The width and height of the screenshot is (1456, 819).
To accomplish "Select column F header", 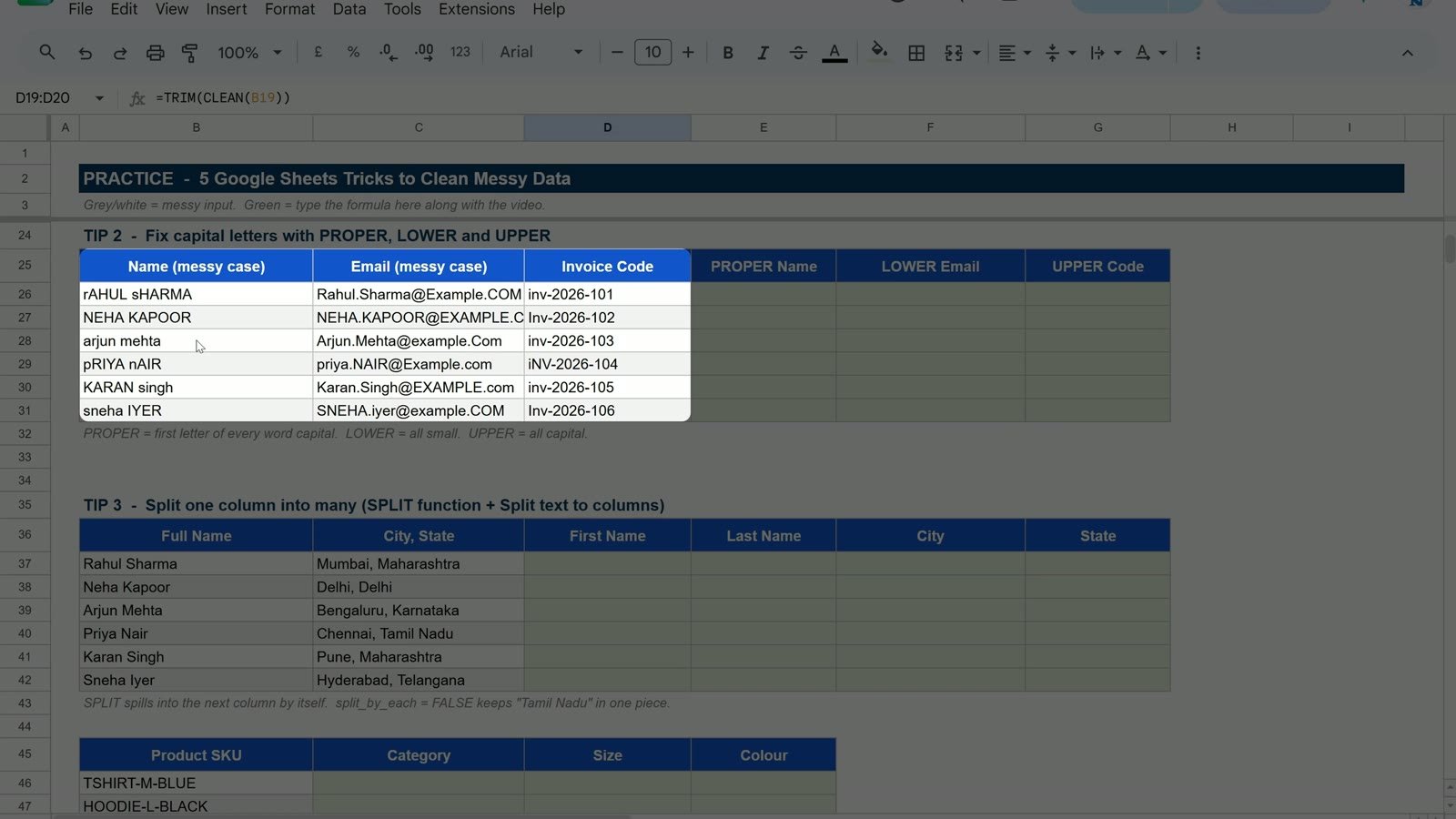I will tap(930, 127).
